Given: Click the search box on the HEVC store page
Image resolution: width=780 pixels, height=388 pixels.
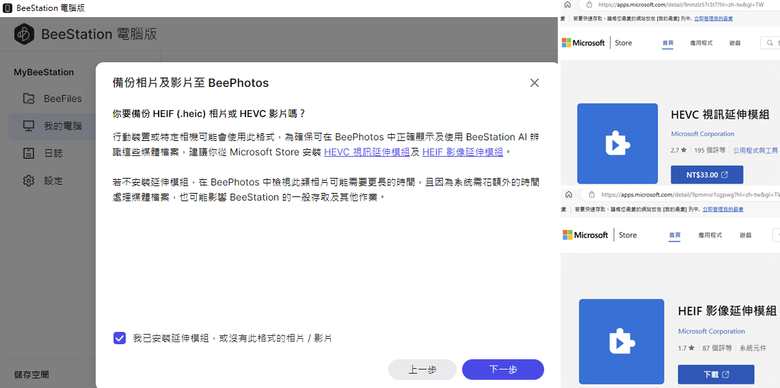Looking at the screenshot, I should tap(770, 43).
